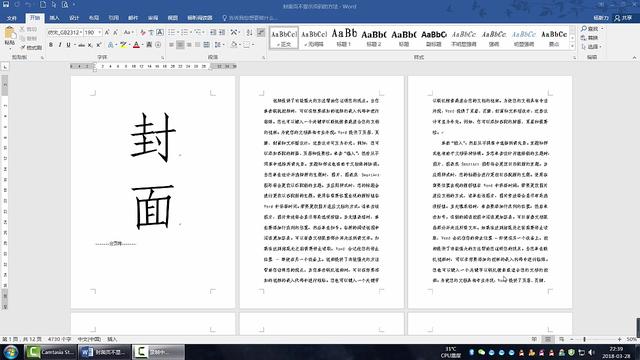Apply Italic formatting
This screenshot has height=360, width=640.
pos(60,45)
